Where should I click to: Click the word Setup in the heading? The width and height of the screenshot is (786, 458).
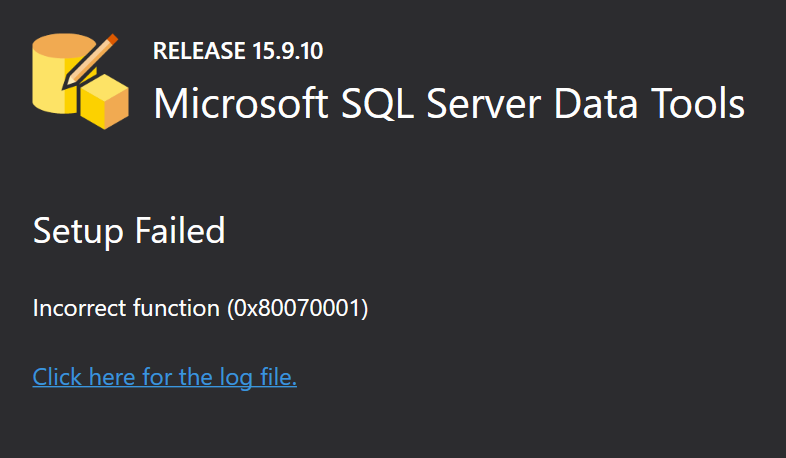point(78,232)
